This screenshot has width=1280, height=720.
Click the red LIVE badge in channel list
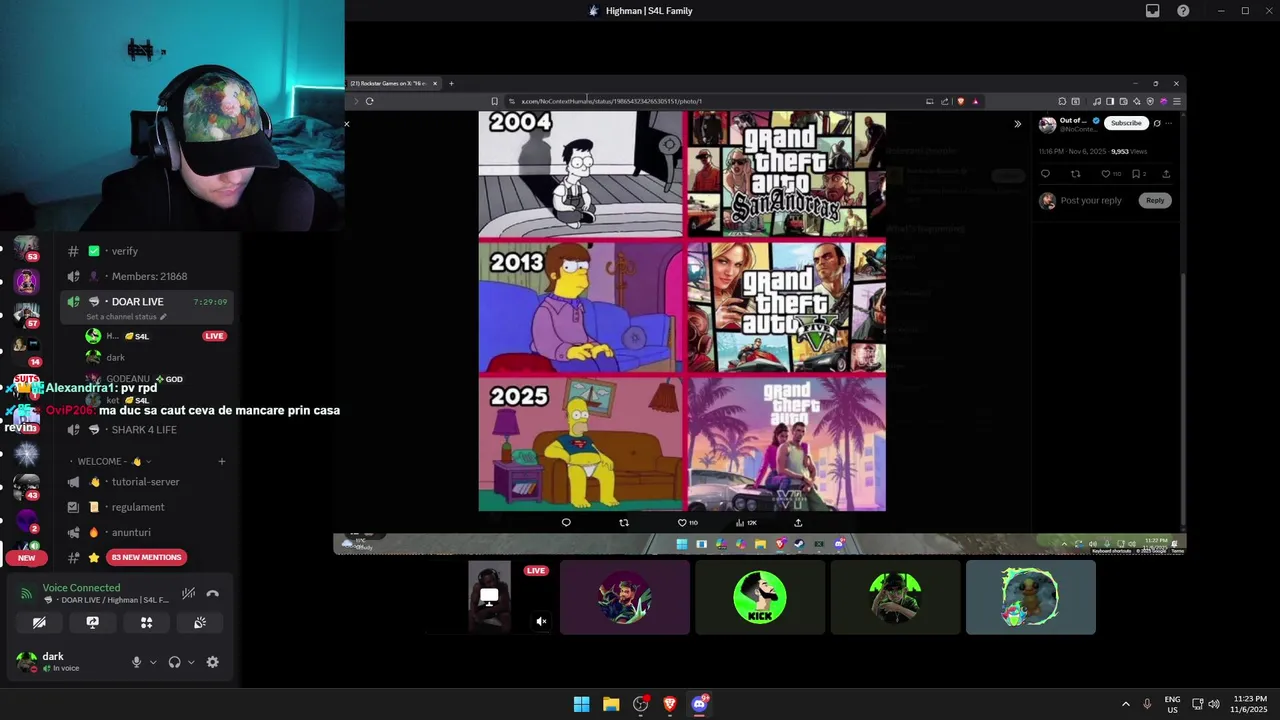(214, 336)
